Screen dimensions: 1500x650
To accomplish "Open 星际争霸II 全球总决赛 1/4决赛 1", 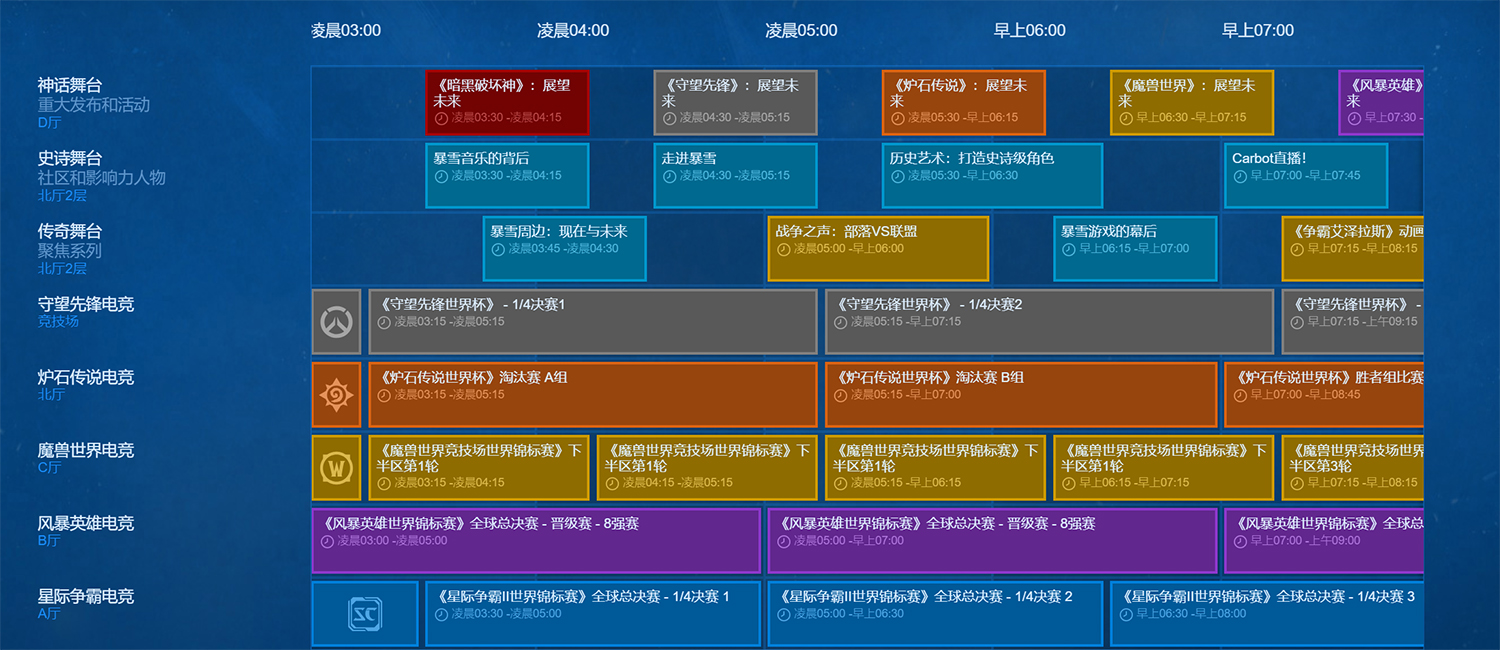I will pos(593,614).
